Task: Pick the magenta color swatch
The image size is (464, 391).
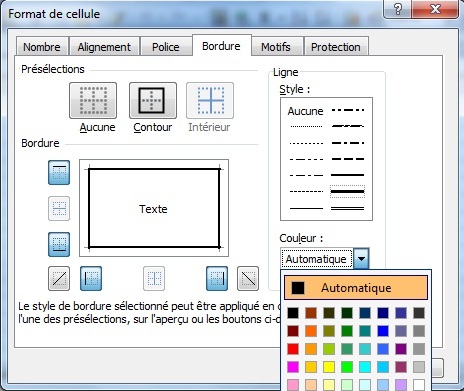Action: click(293, 367)
